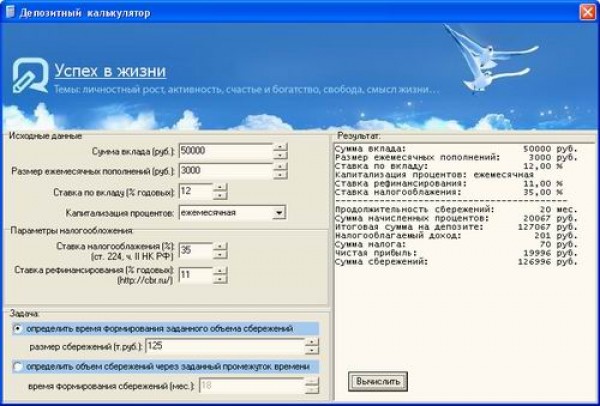The width and height of the screenshot is (600, 406).
Task: Click the размер сбережений input field
Action: pos(225,346)
